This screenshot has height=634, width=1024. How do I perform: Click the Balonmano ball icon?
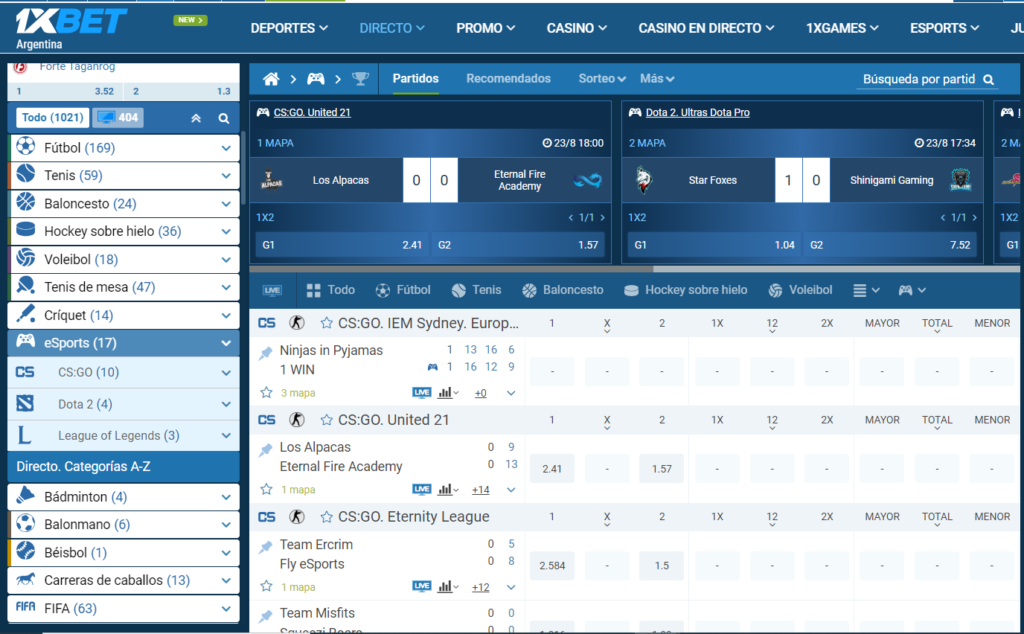click(25, 524)
